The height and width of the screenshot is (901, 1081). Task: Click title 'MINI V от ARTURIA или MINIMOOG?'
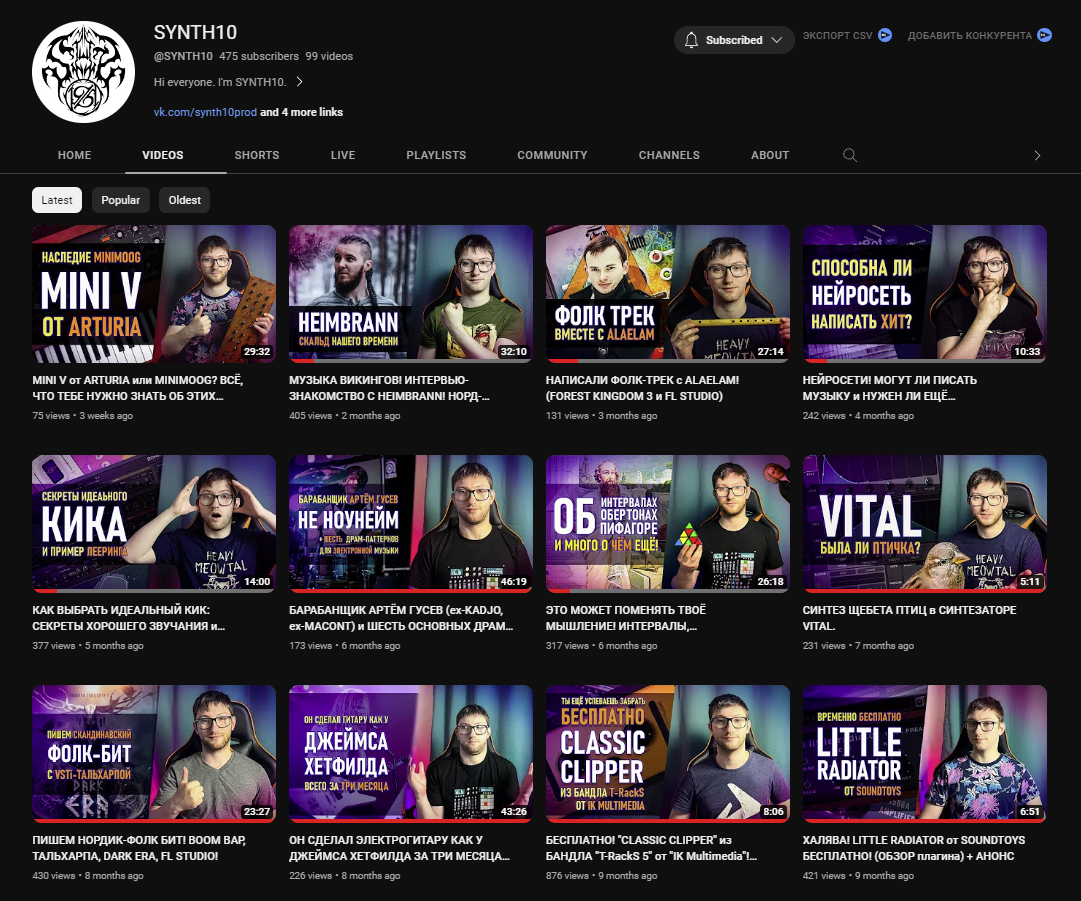click(137, 388)
